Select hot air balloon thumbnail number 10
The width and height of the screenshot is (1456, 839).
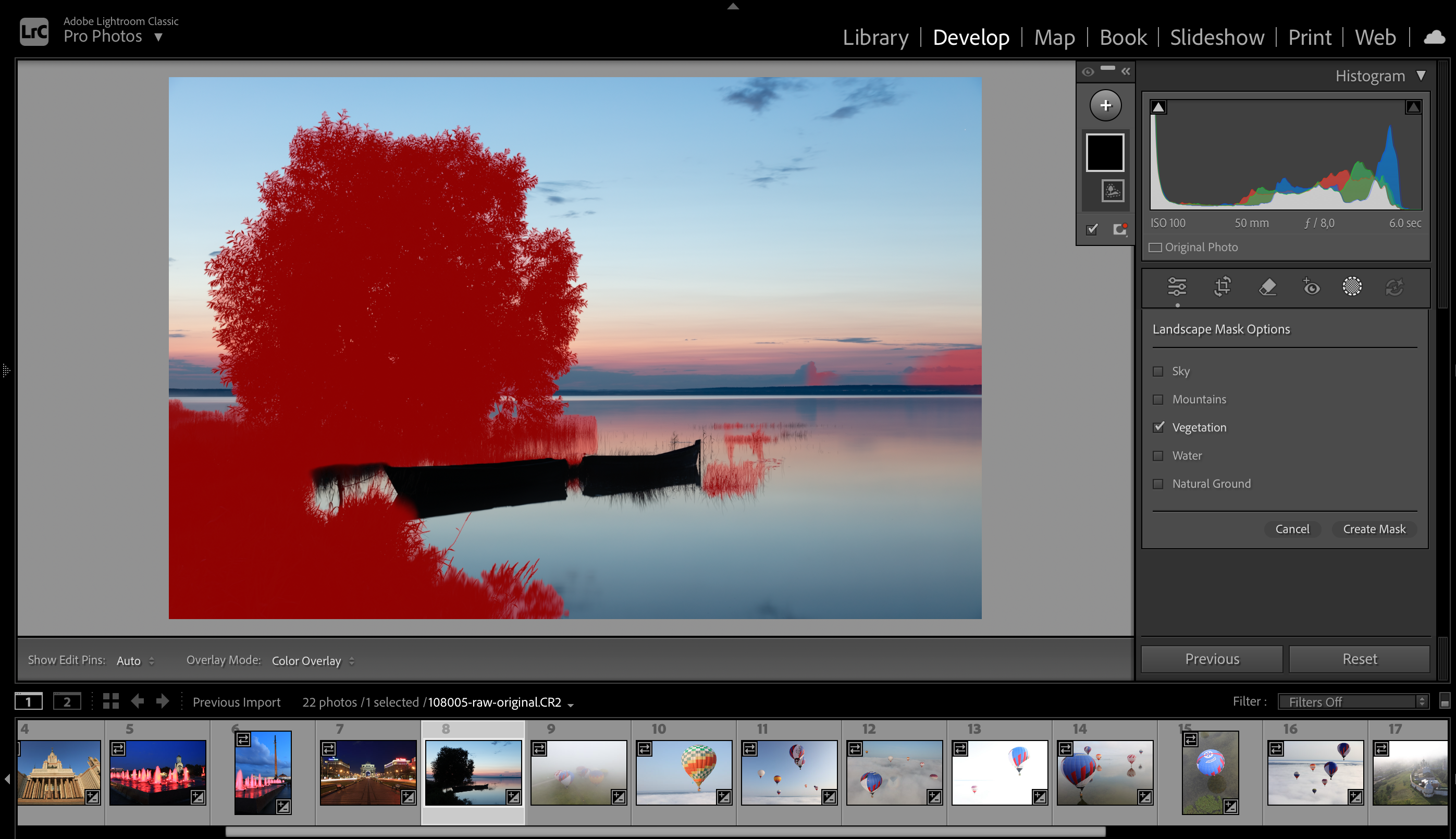[x=684, y=772]
